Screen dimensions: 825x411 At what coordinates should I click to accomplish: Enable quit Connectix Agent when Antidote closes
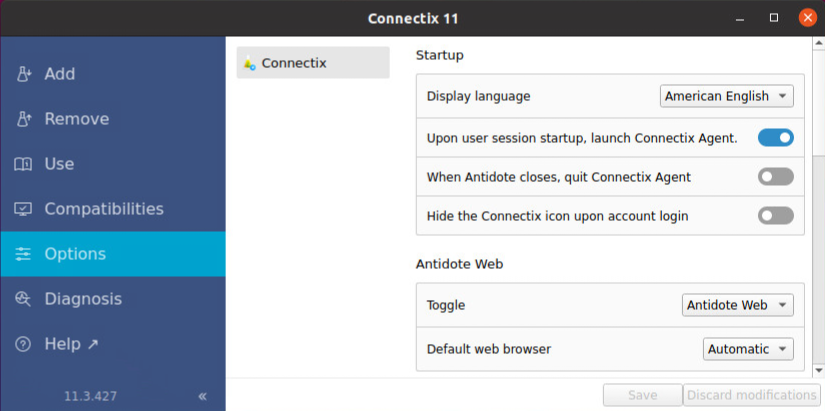coord(775,177)
